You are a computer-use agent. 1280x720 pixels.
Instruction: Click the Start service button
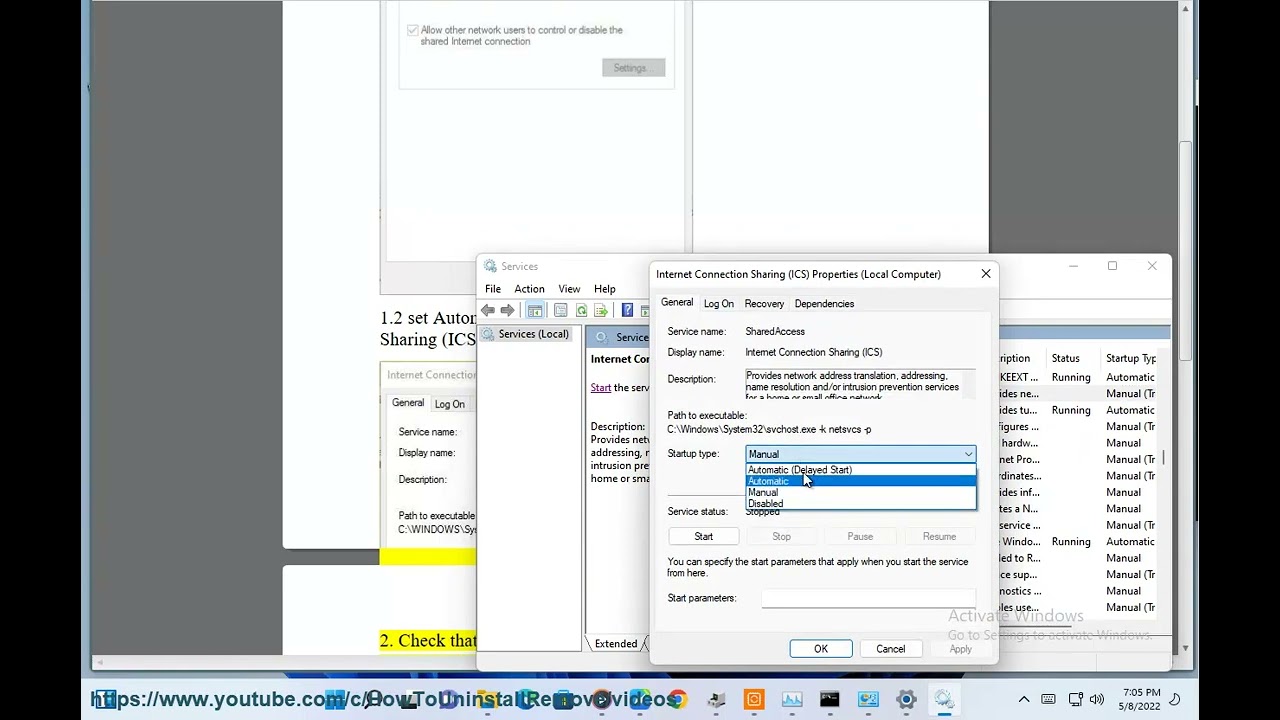click(x=704, y=537)
